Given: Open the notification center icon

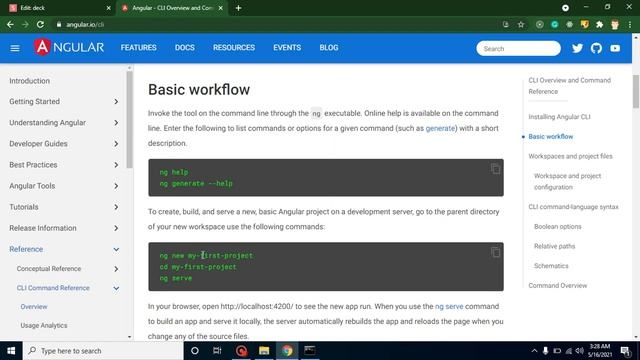Looking at the screenshot, I should (x=625, y=351).
